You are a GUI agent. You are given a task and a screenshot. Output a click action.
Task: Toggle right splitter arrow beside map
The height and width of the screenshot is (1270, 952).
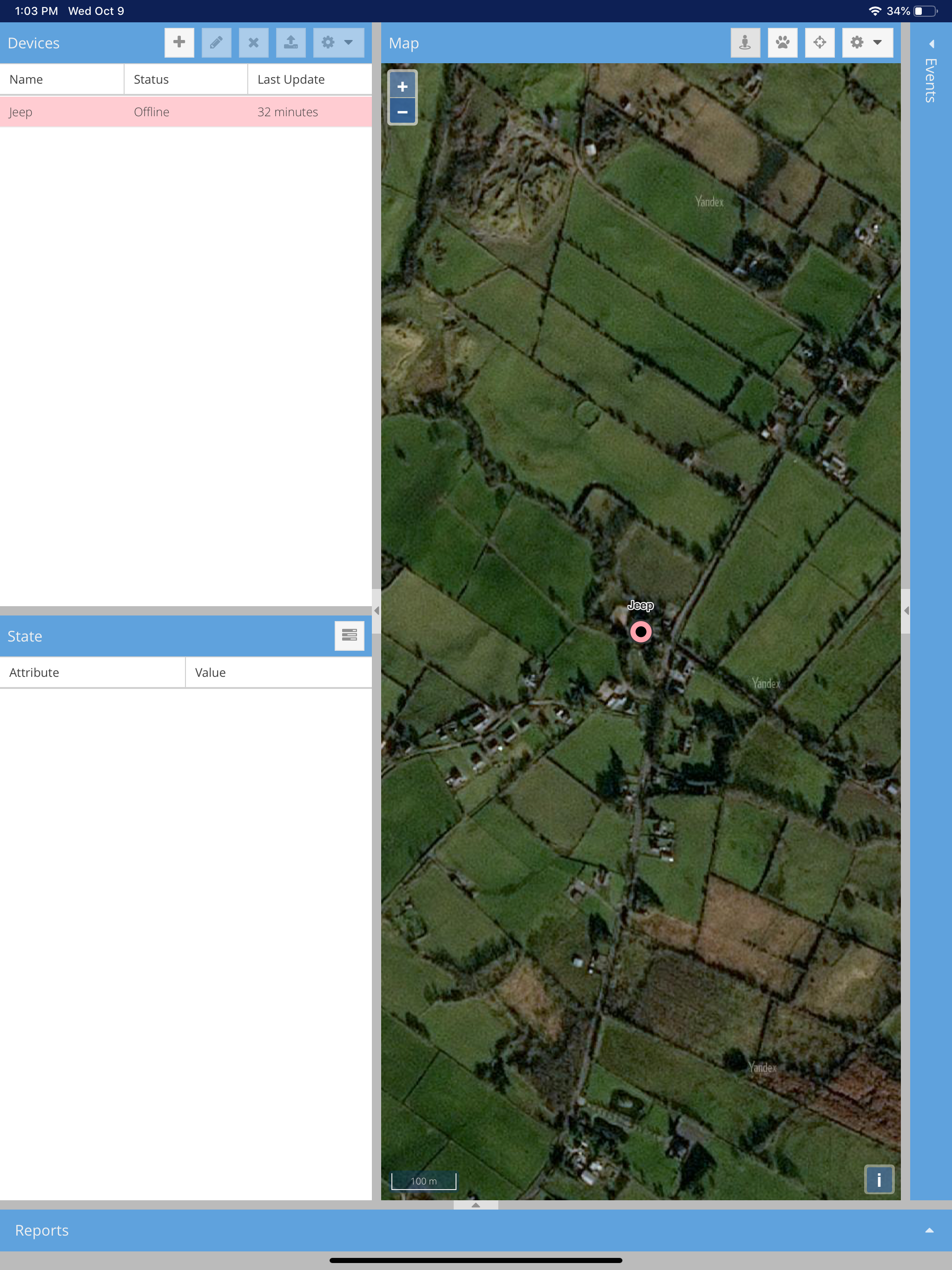pyautogui.click(x=906, y=611)
